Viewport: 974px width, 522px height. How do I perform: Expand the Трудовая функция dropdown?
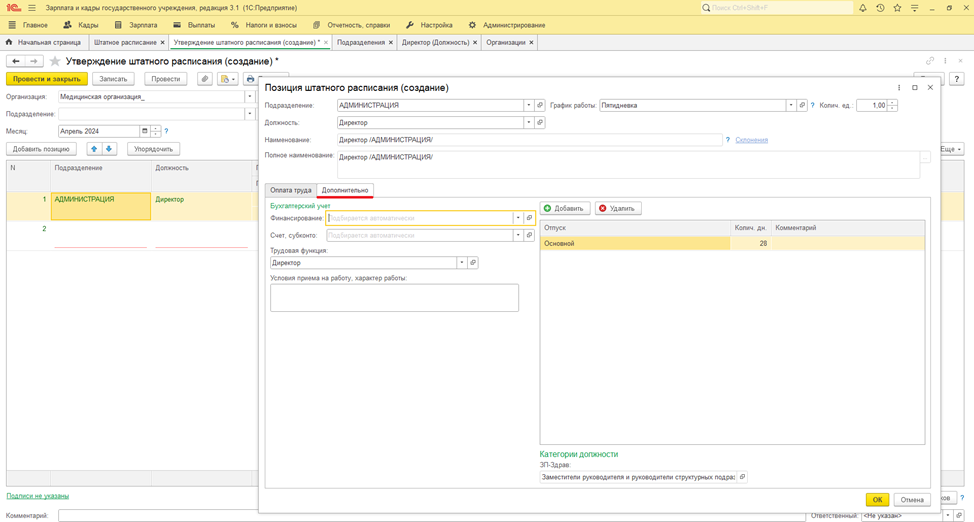[462, 263]
